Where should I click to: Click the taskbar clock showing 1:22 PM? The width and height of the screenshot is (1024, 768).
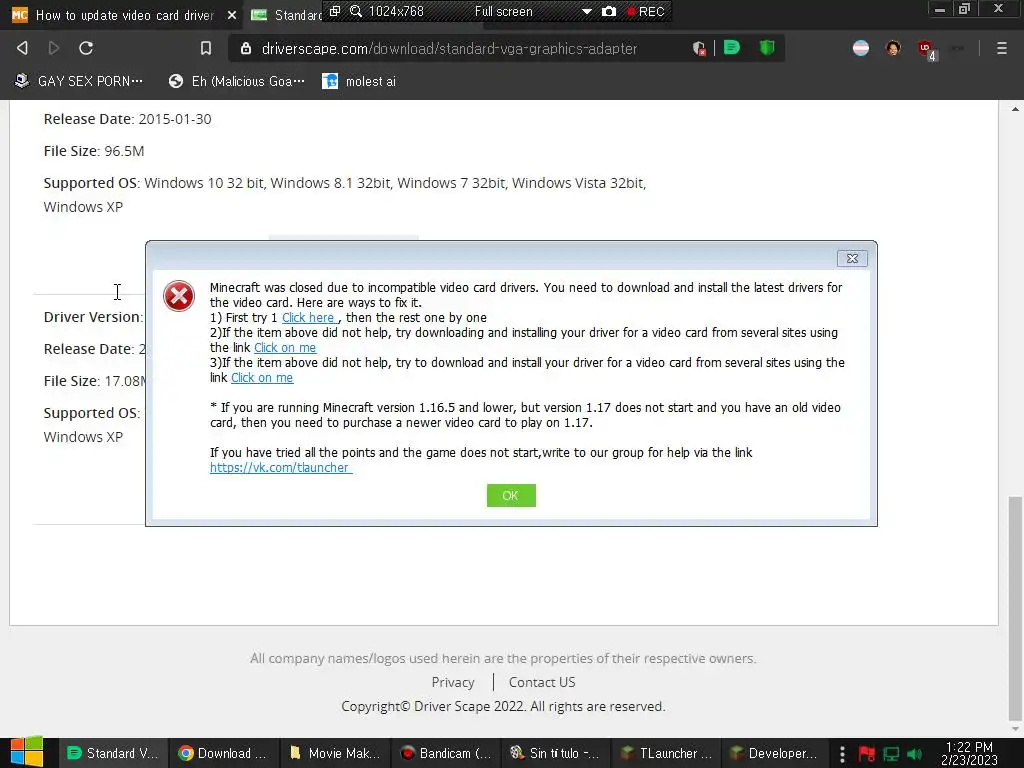969,753
